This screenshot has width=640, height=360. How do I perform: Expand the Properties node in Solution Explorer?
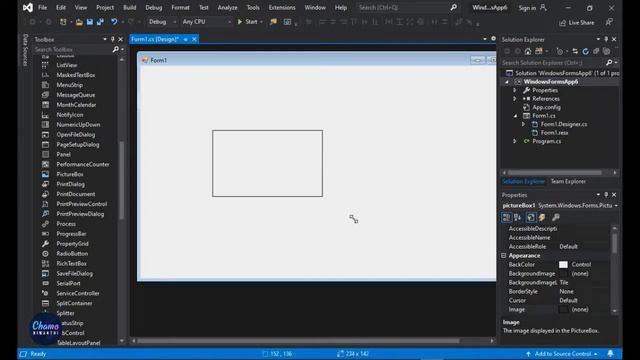click(x=515, y=90)
